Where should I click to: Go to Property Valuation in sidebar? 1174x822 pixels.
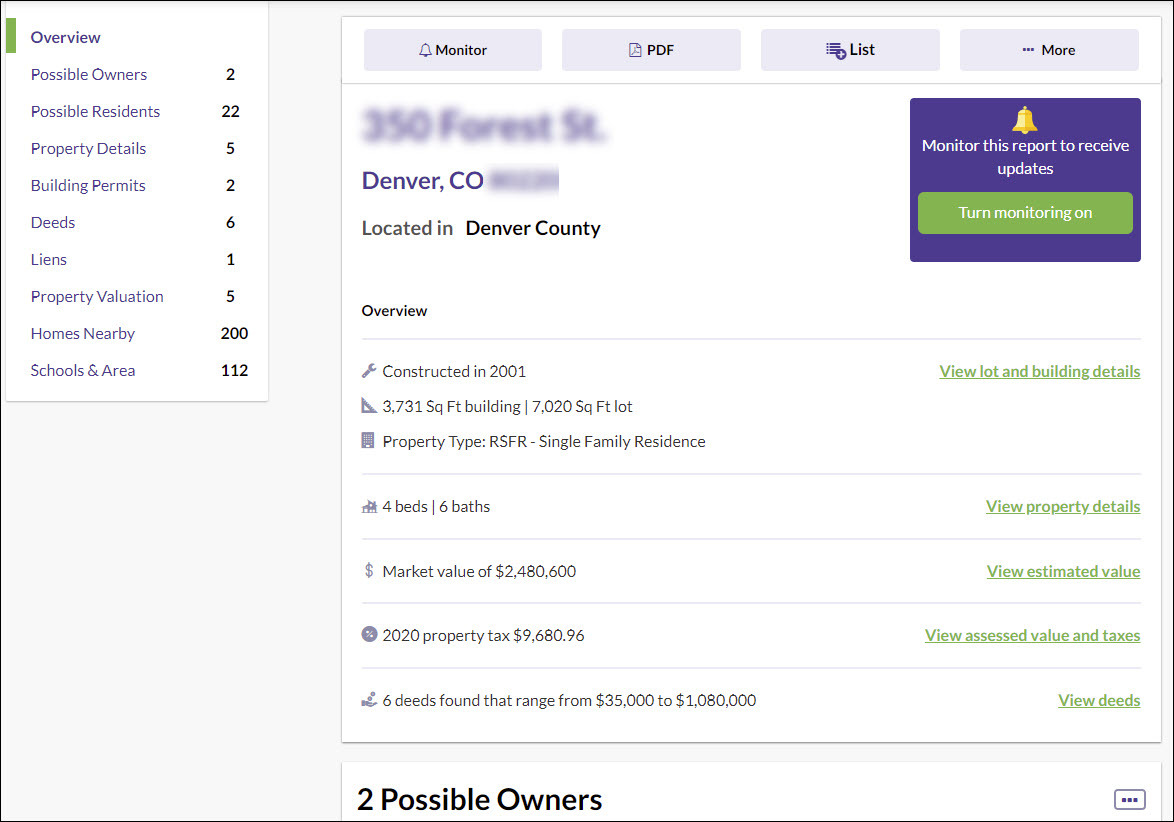97,296
